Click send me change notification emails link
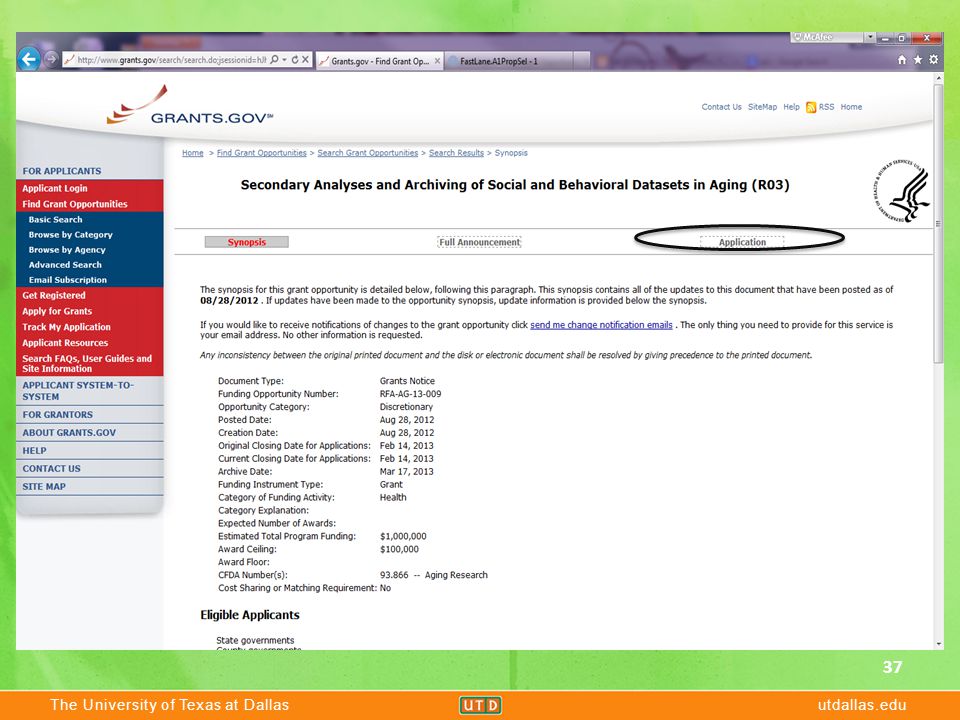960x720 pixels. point(601,325)
